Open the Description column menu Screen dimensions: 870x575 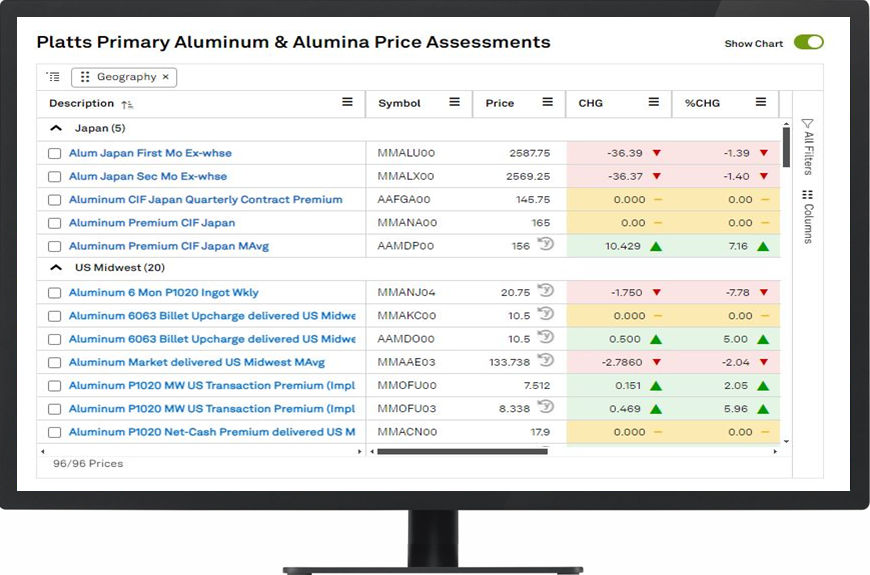[x=347, y=102]
